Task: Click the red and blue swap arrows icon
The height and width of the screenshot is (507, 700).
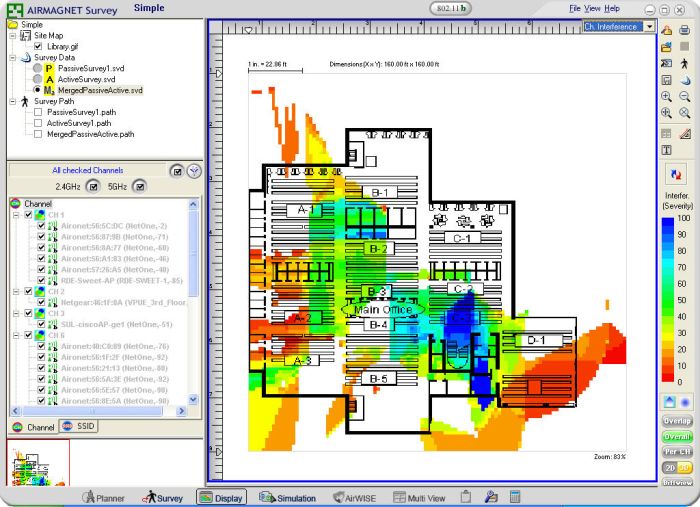Action: (x=676, y=175)
